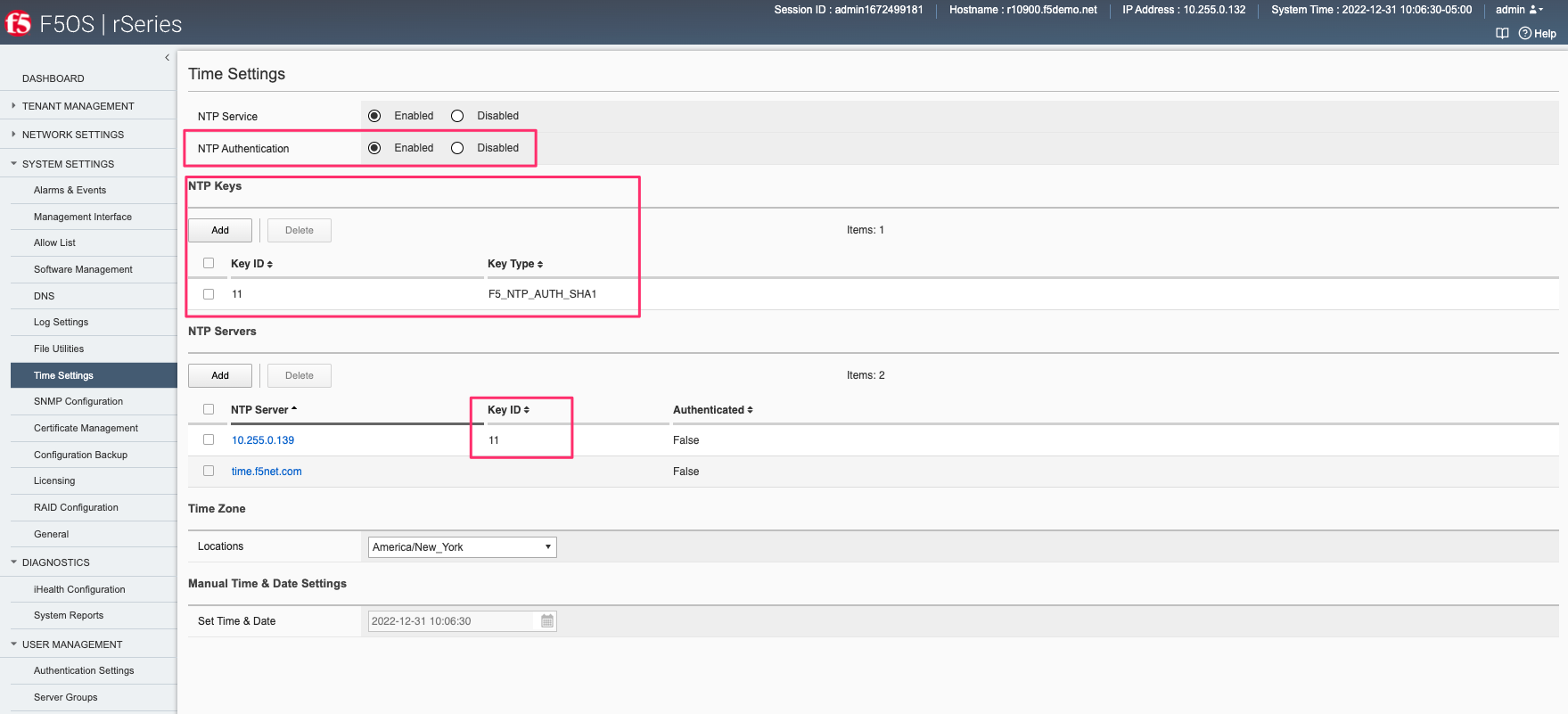This screenshot has height=714, width=1568.
Task: Sort NTP Keys by Key ID
Action: 251,264
